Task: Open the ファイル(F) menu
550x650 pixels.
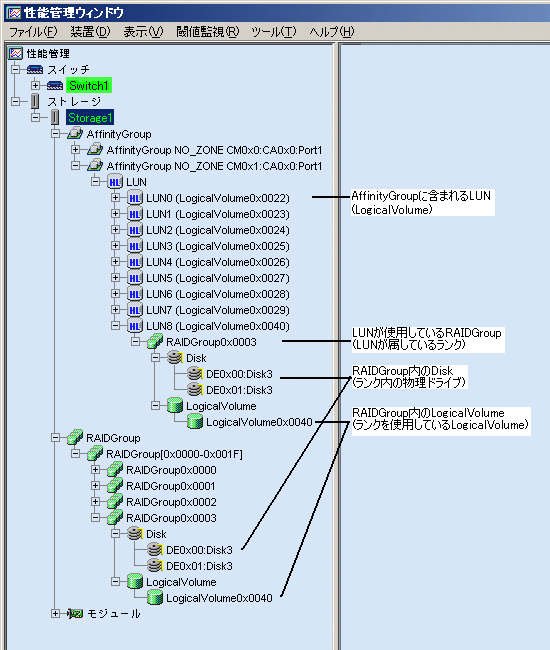Action: 33,32
